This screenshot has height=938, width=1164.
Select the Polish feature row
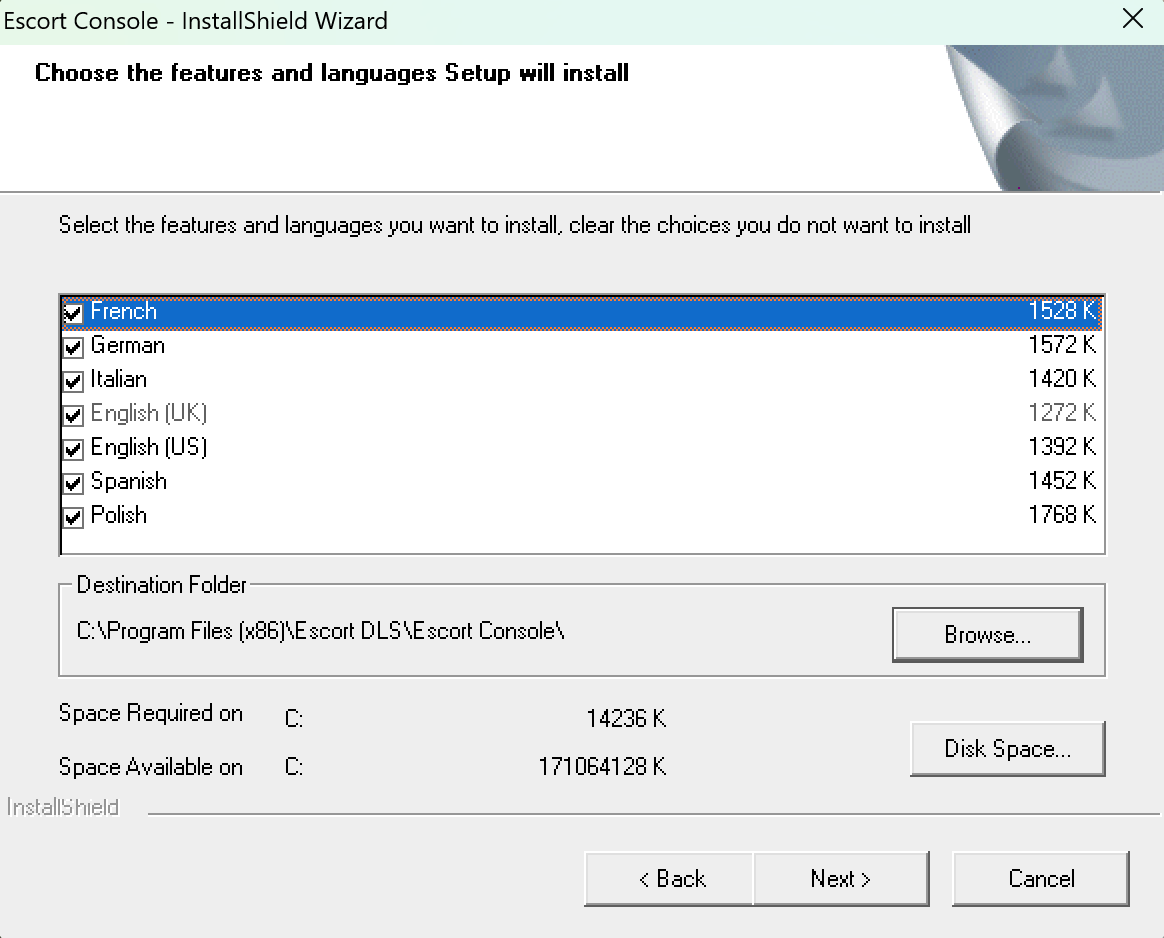coord(581,515)
